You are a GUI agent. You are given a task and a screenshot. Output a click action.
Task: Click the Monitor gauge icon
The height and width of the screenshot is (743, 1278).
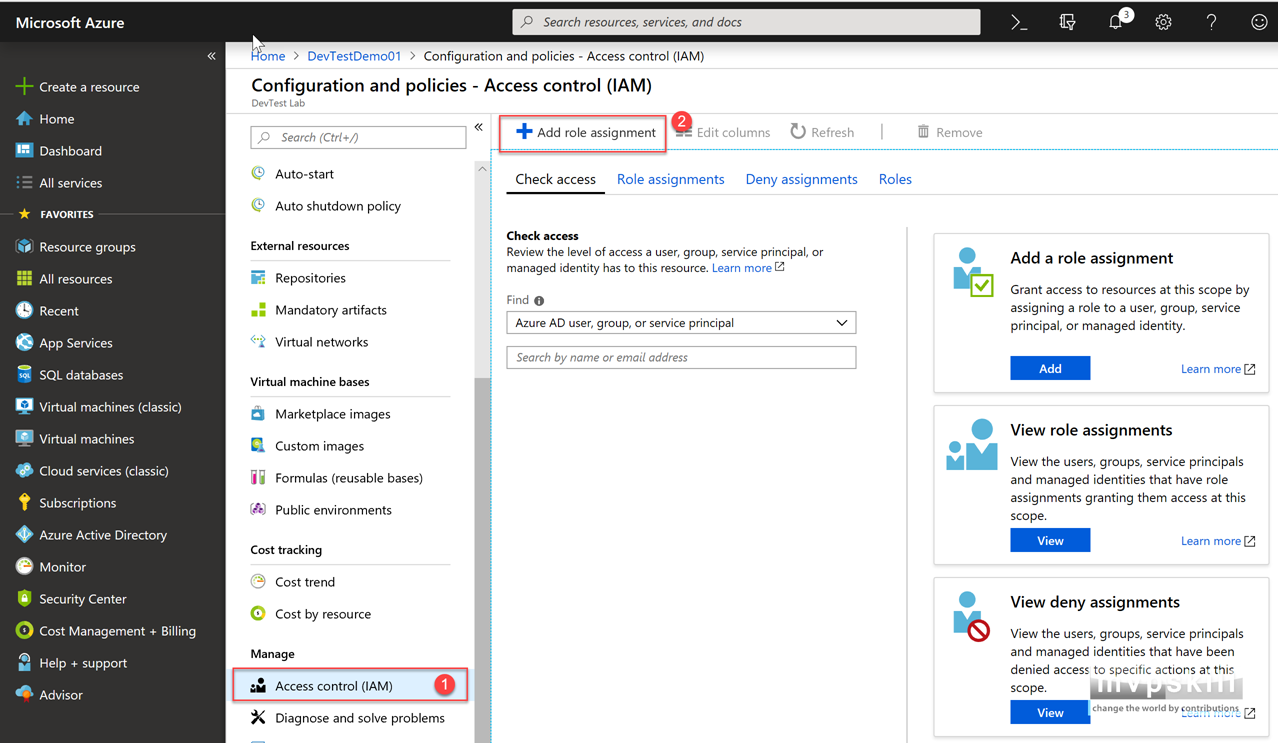(x=24, y=567)
